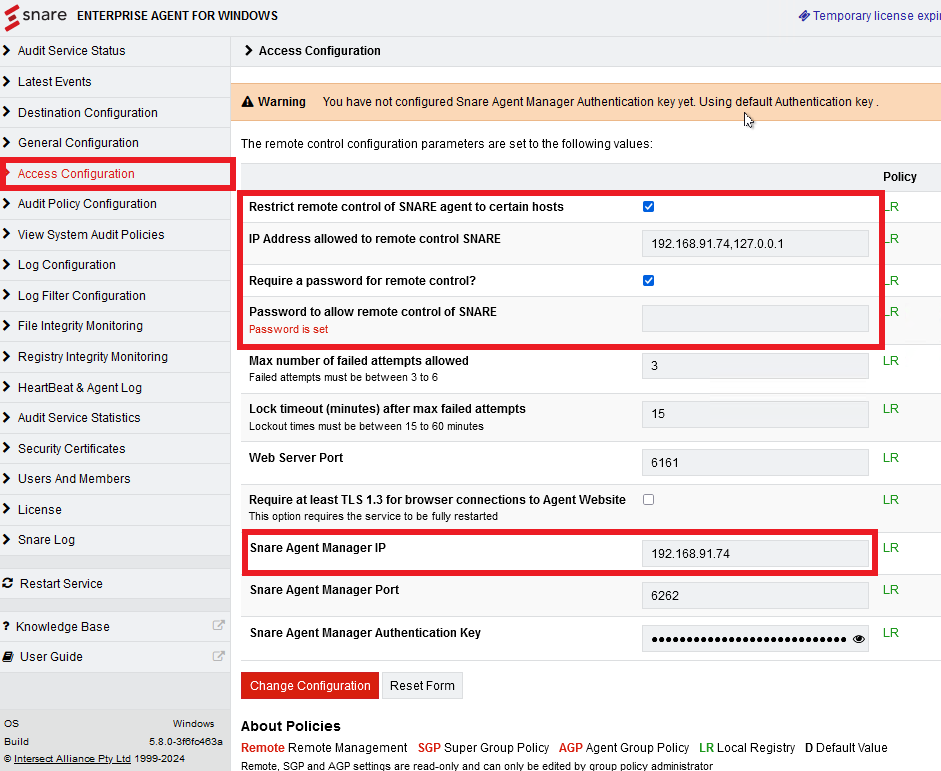Screen dimensions: 941x771
Task: Click the Lock timeout minutes field
Action: [755, 414]
